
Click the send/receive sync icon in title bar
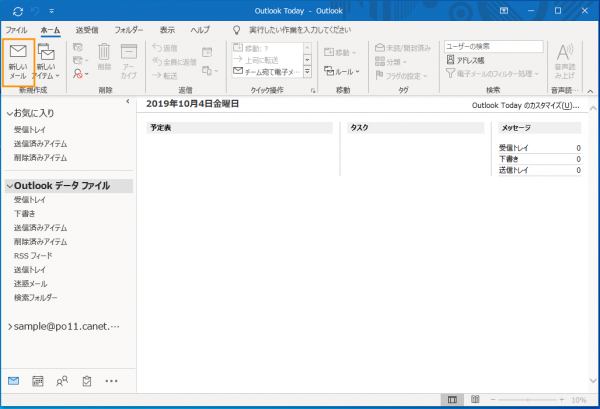[x=18, y=11]
